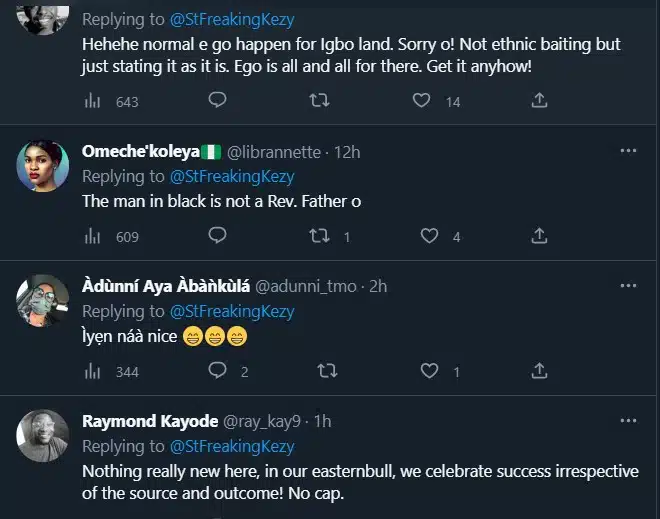The height and width of the screenshot is (519, 660).
Task: Like the 'Hehehe normal e go happen' tweet
Action: [422, 101]
